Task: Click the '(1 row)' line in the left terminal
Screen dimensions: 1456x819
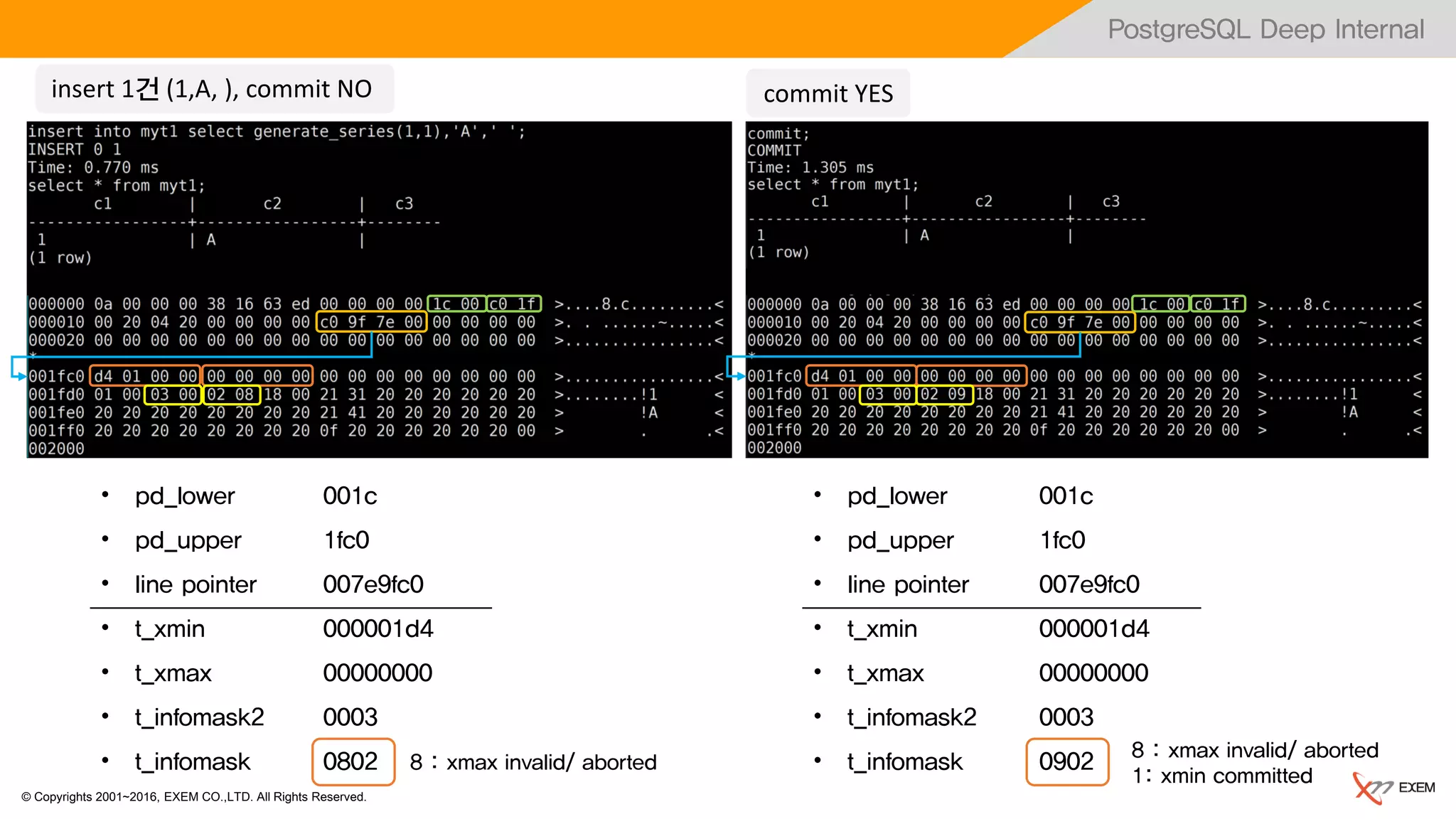Action: (x=60, y=258)
